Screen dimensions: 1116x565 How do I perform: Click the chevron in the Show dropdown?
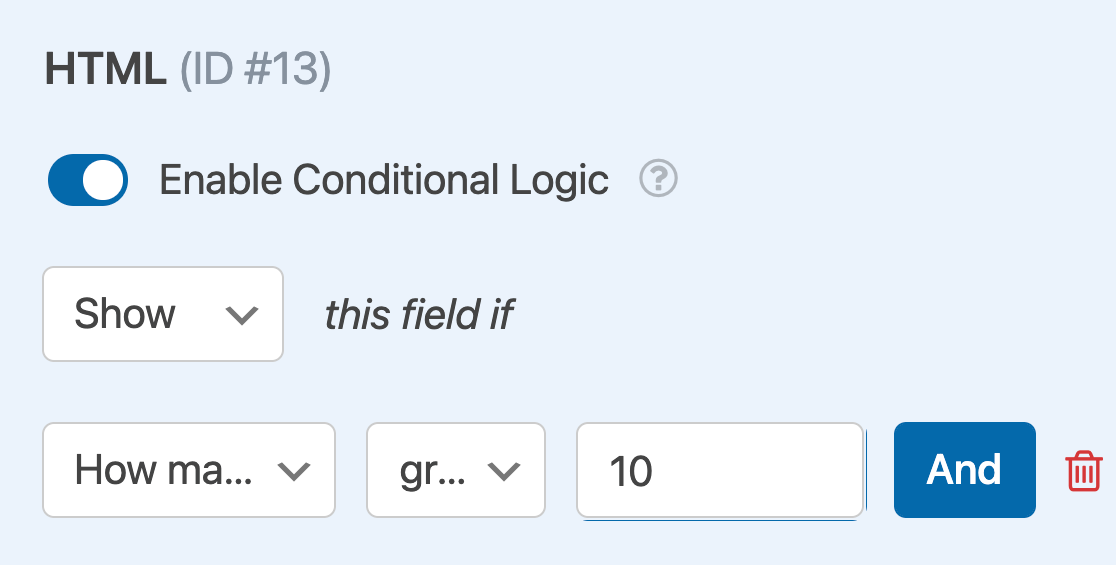click(242, 315)
